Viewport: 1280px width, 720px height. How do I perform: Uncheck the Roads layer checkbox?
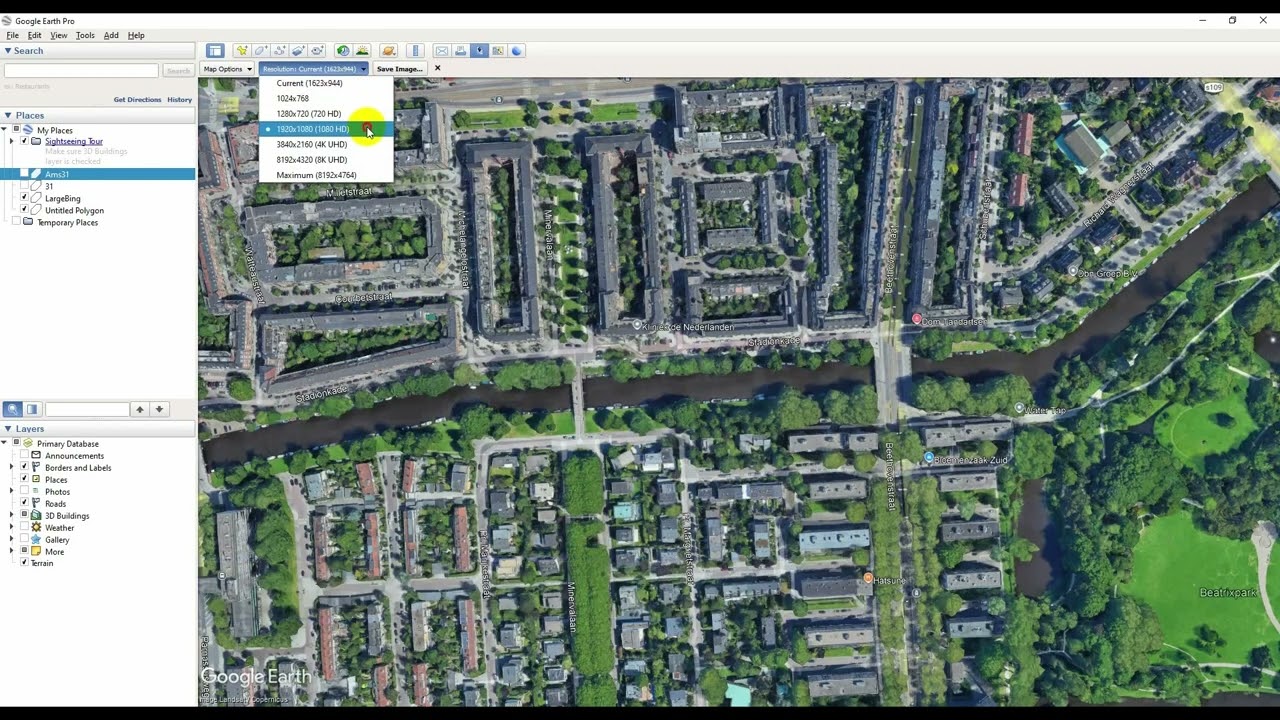click(24, 503)
